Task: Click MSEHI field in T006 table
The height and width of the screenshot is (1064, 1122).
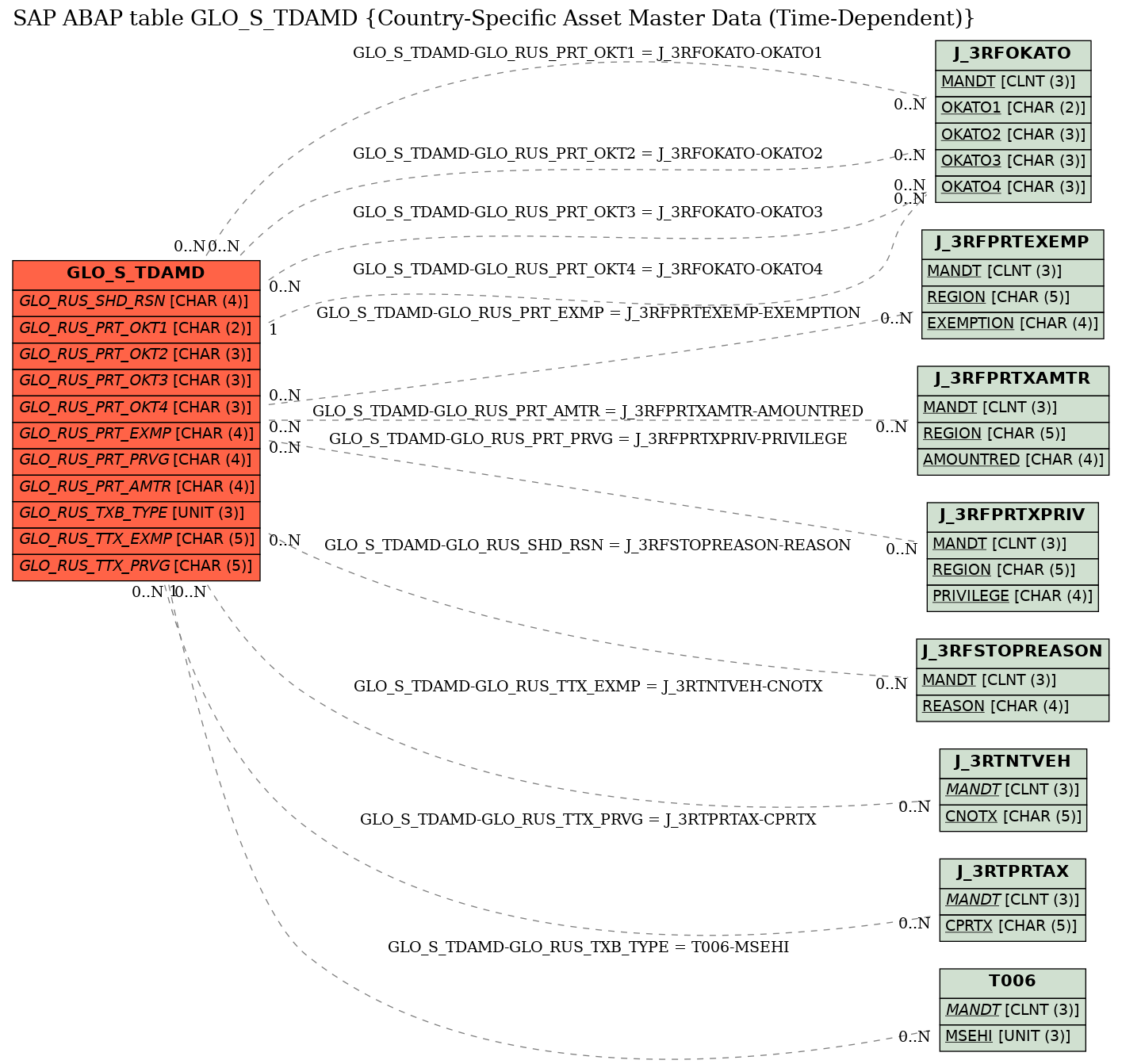Action: point(1013,1037)
